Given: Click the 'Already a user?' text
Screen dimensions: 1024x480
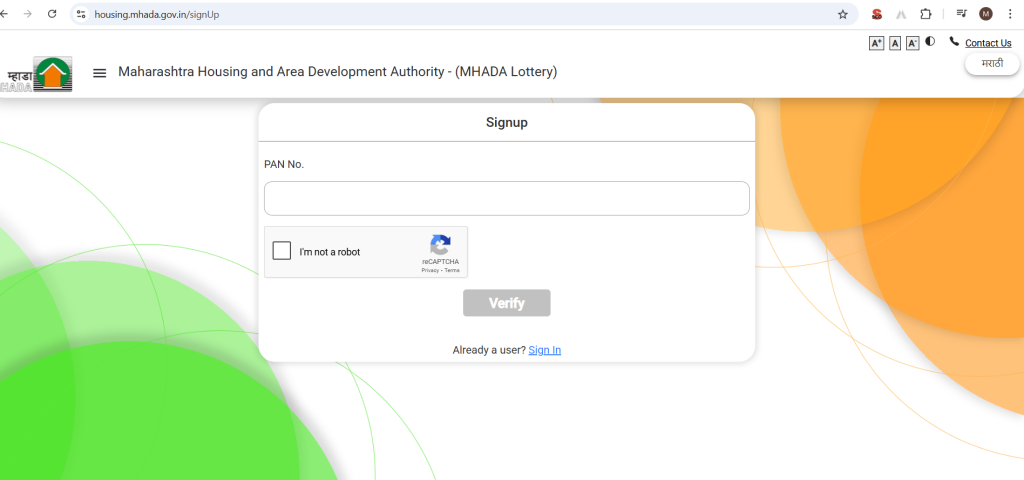Looking at the screenshot, I should coord(489,350).
